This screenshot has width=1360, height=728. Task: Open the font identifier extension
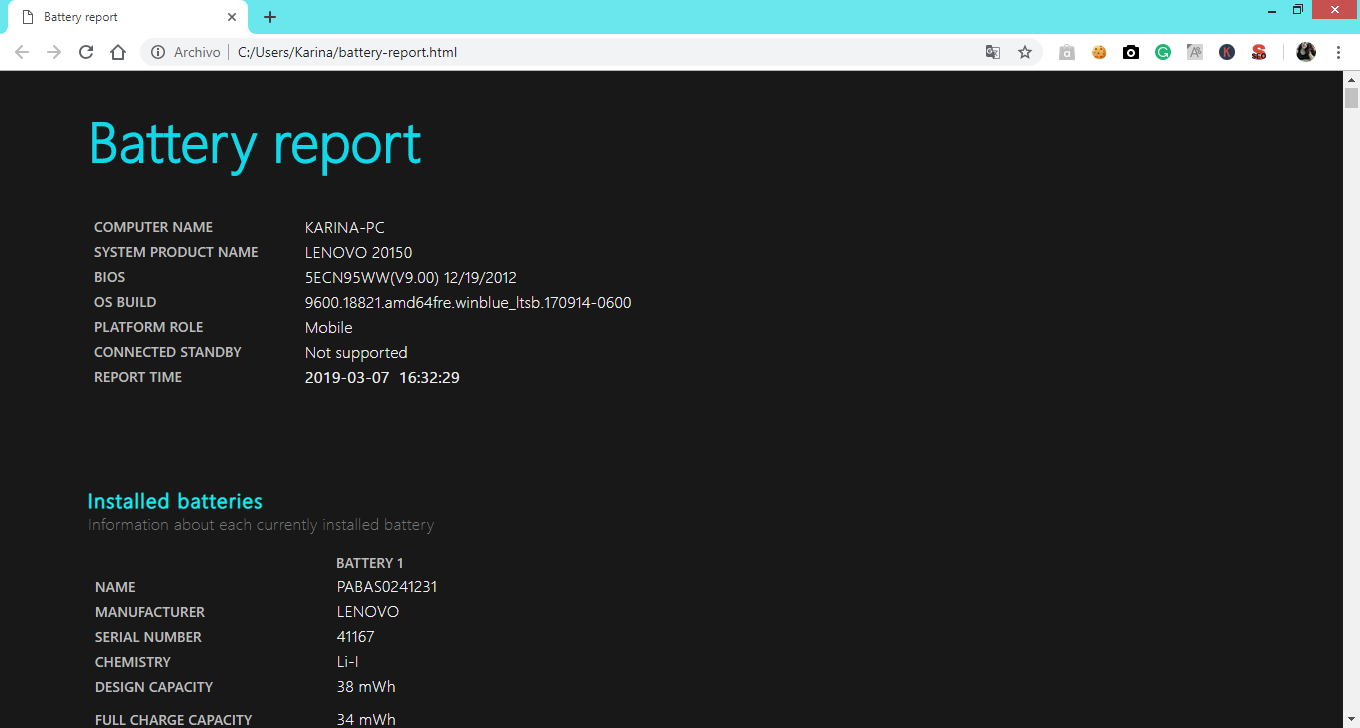pos(1195,52)
